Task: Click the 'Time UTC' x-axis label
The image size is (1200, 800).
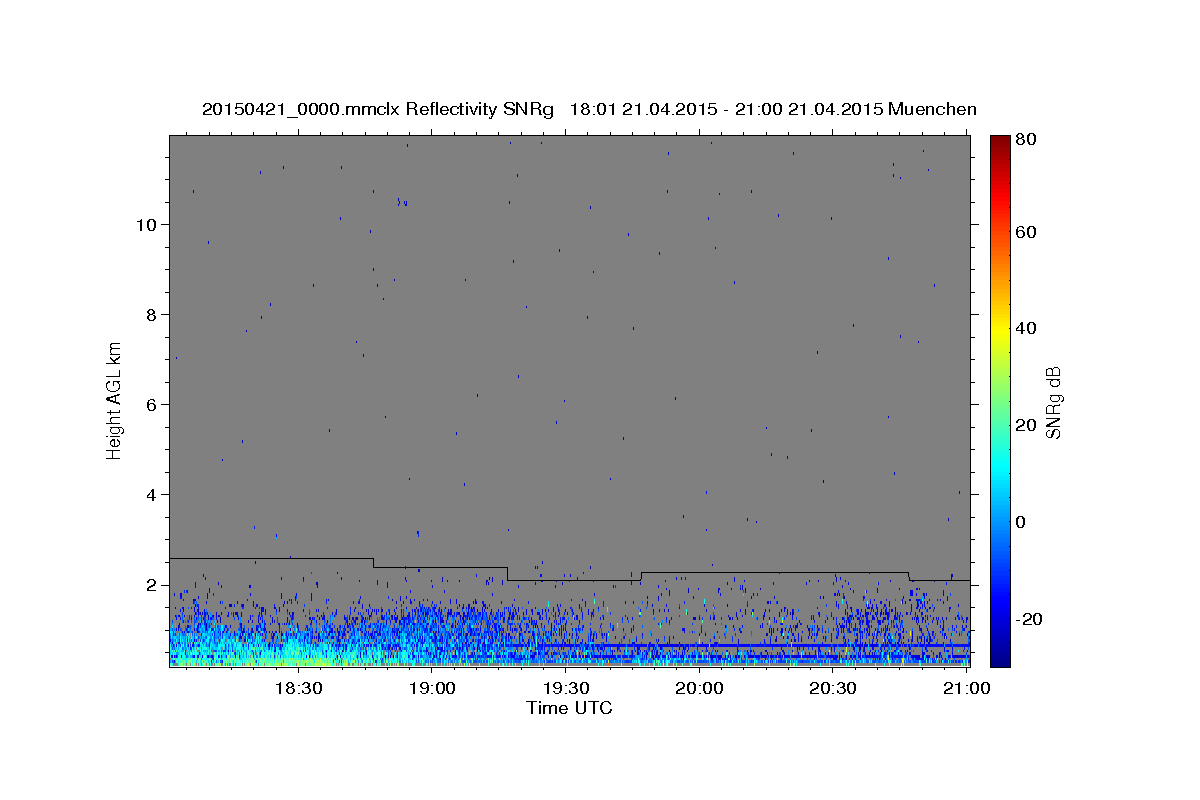Action: 569,708
